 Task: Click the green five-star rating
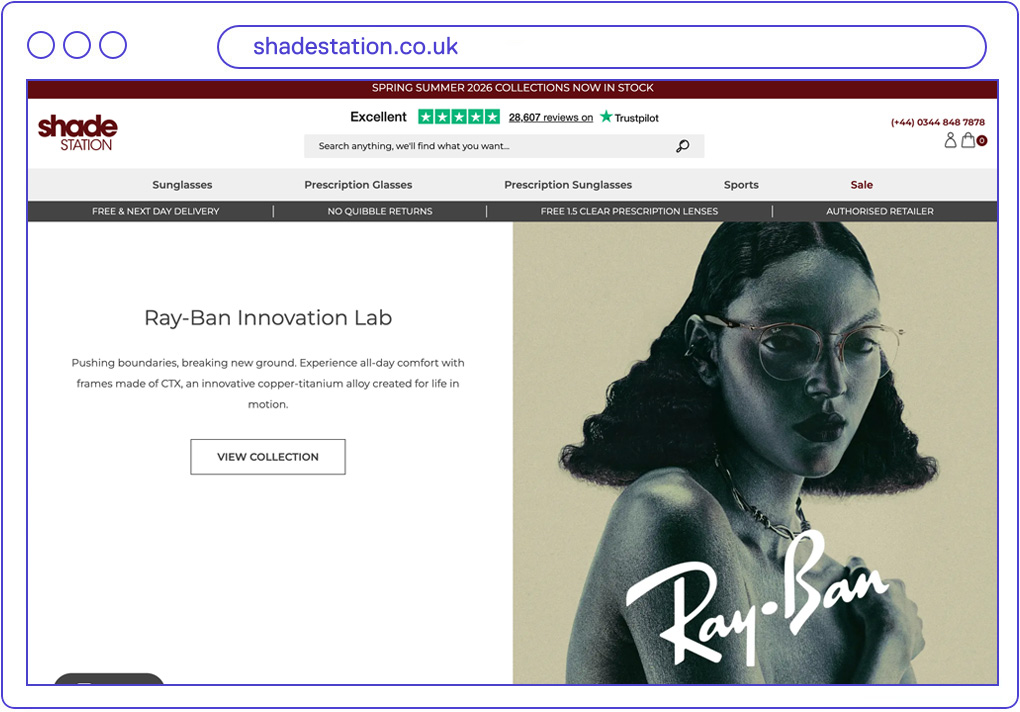pos(459,117)
